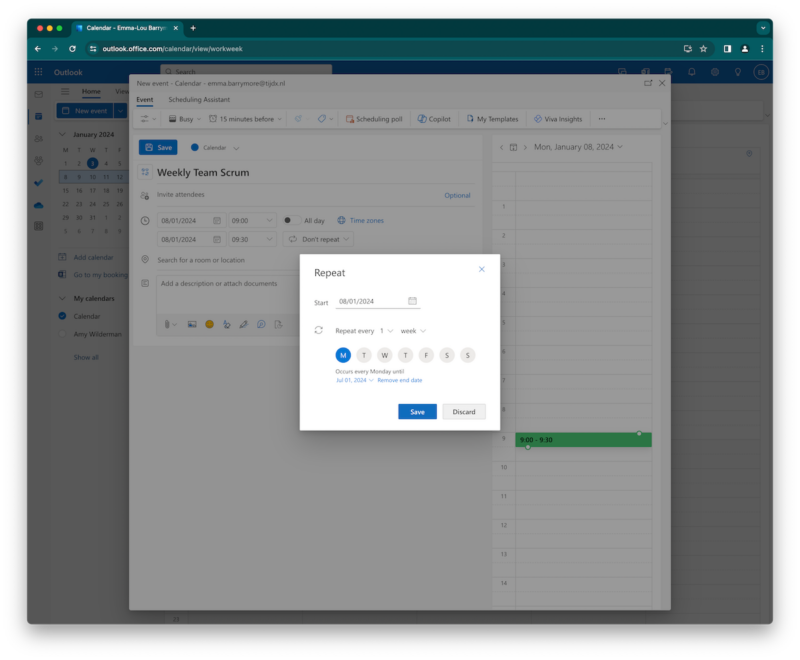Toggle Wednesday in the Repeat day picker
This screenshot has width=800, height=660.
(x=385, y=355)
